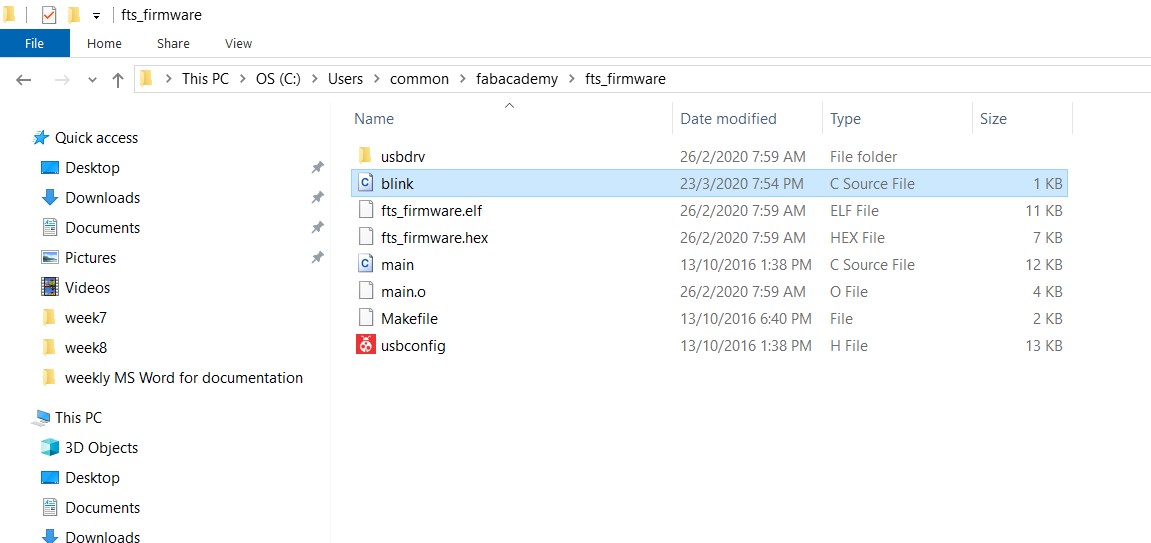The width and height of the screenshot is (1151, 543).
Task: Select Desktop under This PC
Action: 92,478
